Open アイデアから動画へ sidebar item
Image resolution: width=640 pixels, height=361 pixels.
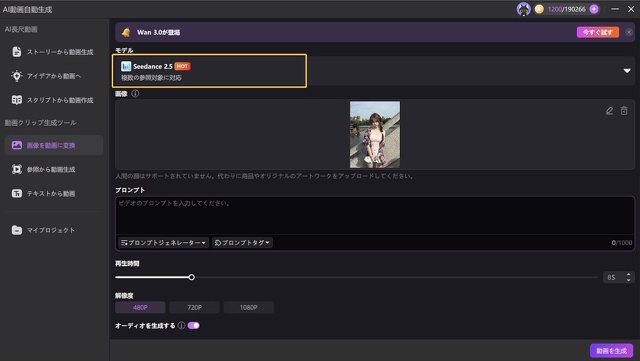[x=53, y=76]
